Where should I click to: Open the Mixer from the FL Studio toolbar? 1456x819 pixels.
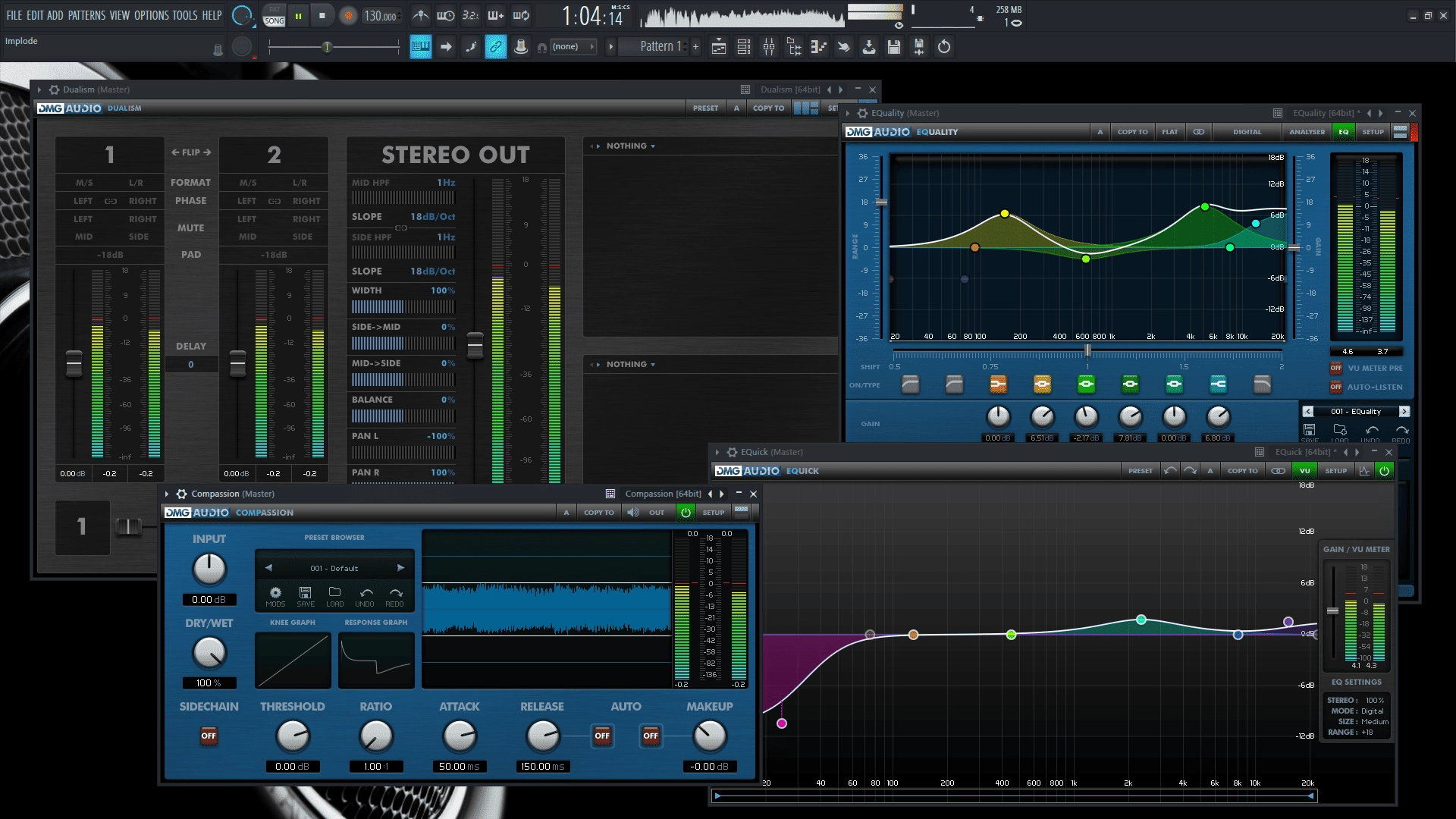tap(768, 46)
